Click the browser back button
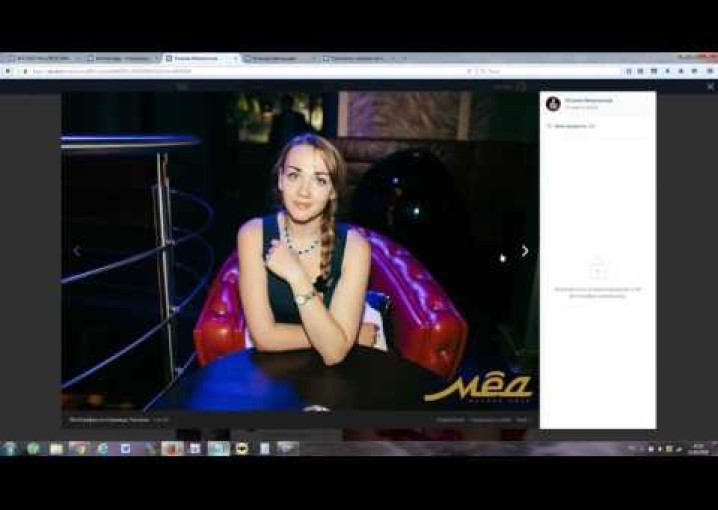718x510 pixels. pos(10,71)
